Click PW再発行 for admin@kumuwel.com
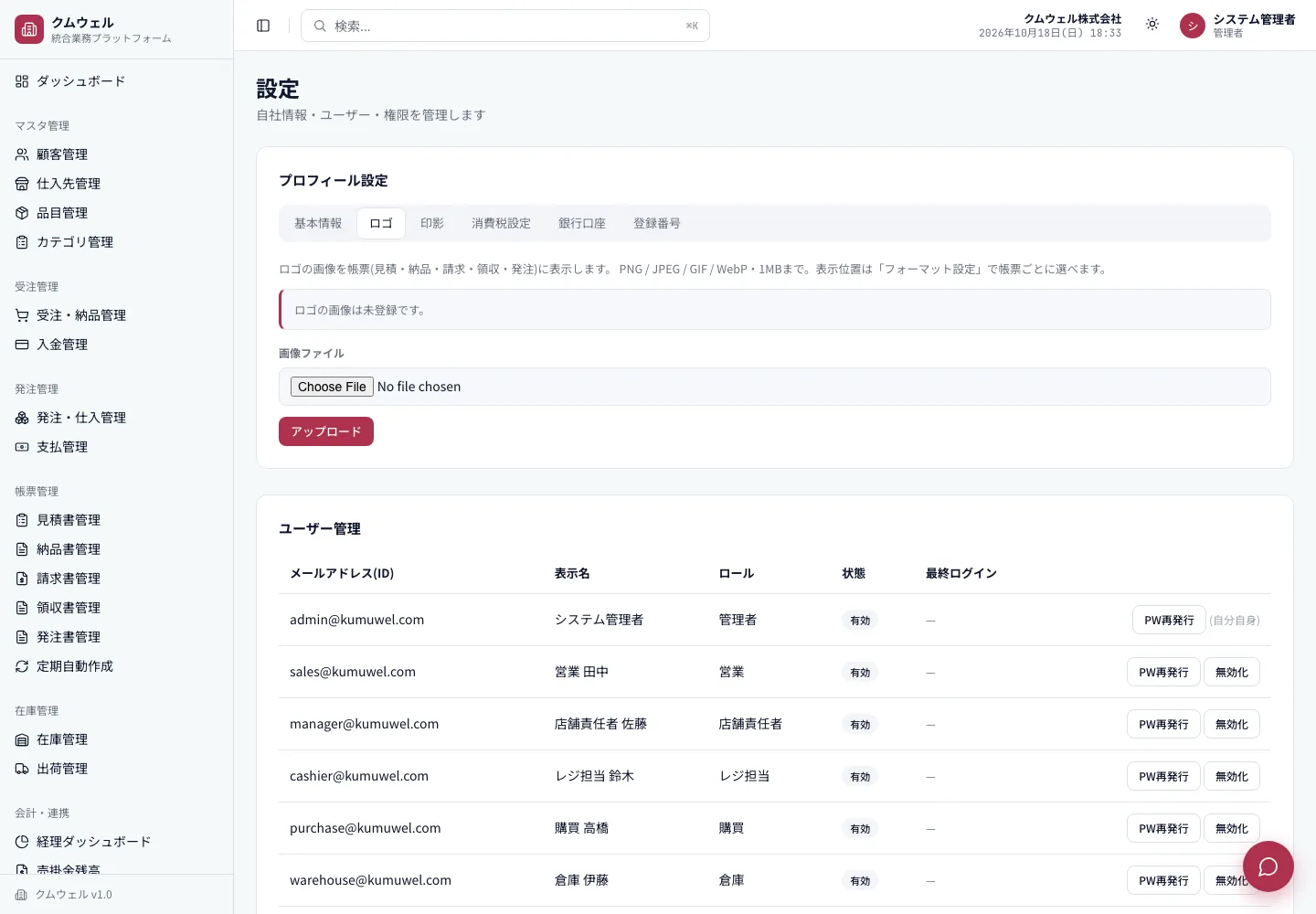1316x914 pixels. 1169,620
